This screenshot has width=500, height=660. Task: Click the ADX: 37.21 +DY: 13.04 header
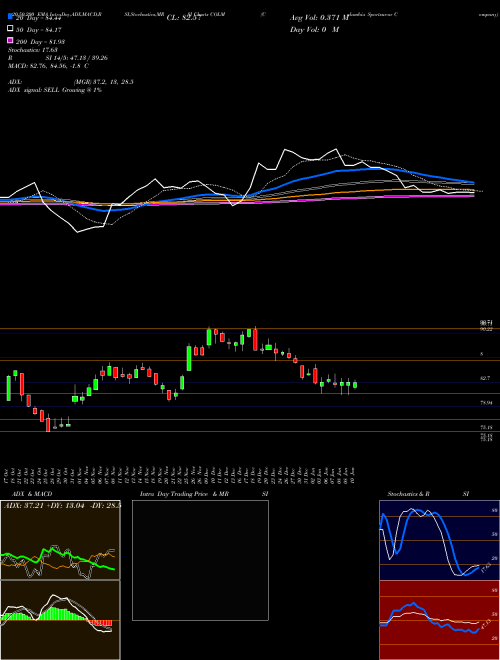(x=62, y=505)
